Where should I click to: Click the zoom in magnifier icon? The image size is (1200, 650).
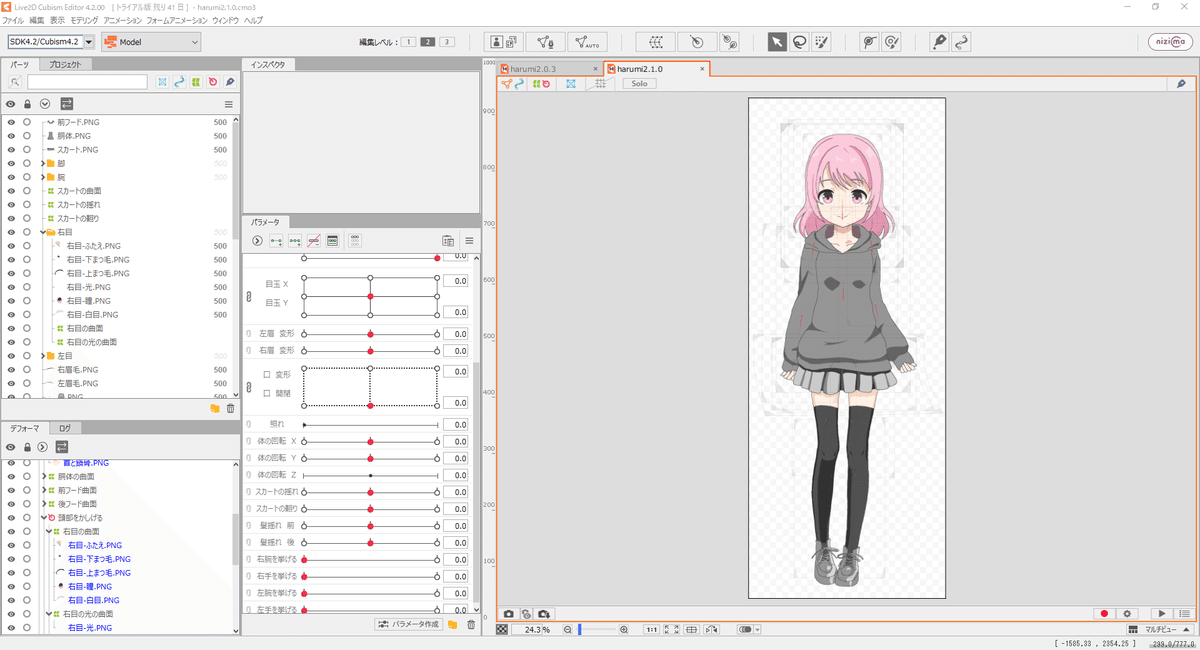point(624,630)
